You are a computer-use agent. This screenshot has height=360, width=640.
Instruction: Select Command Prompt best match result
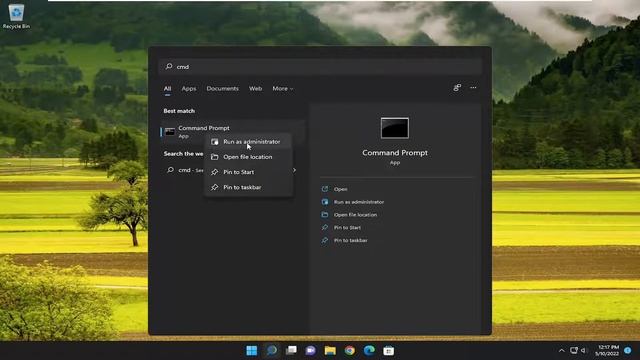pyautogui.click(x=232, y=131)
